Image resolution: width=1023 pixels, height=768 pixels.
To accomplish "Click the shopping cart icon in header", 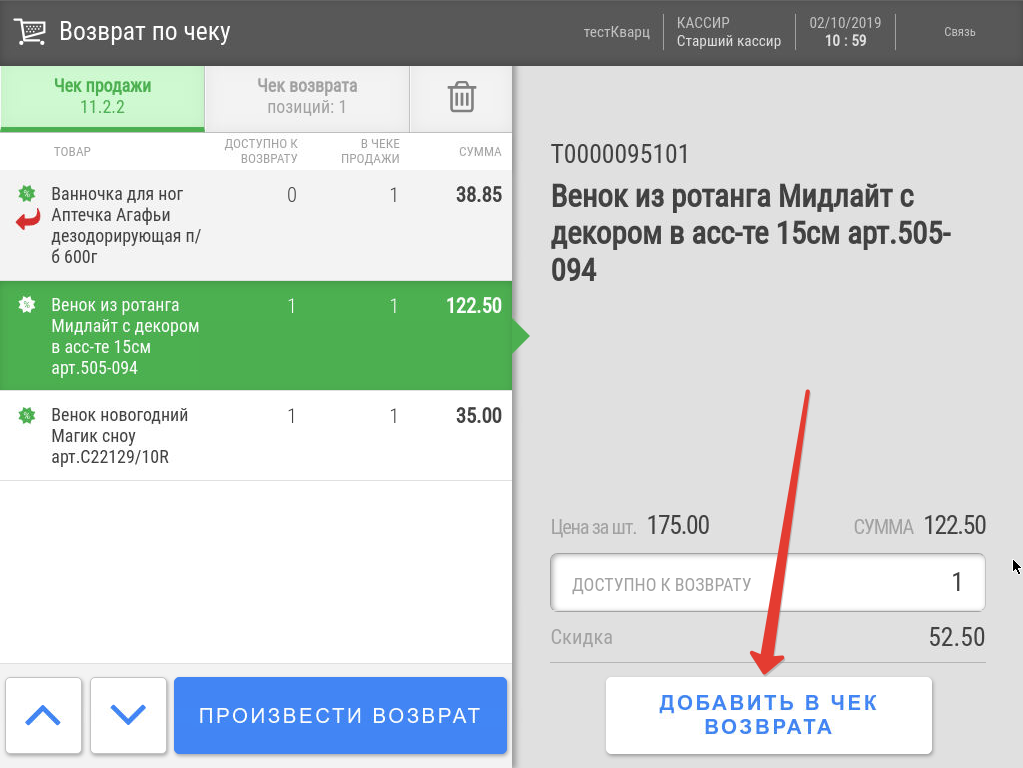I will pyautogui.click(x=30, y=32).
